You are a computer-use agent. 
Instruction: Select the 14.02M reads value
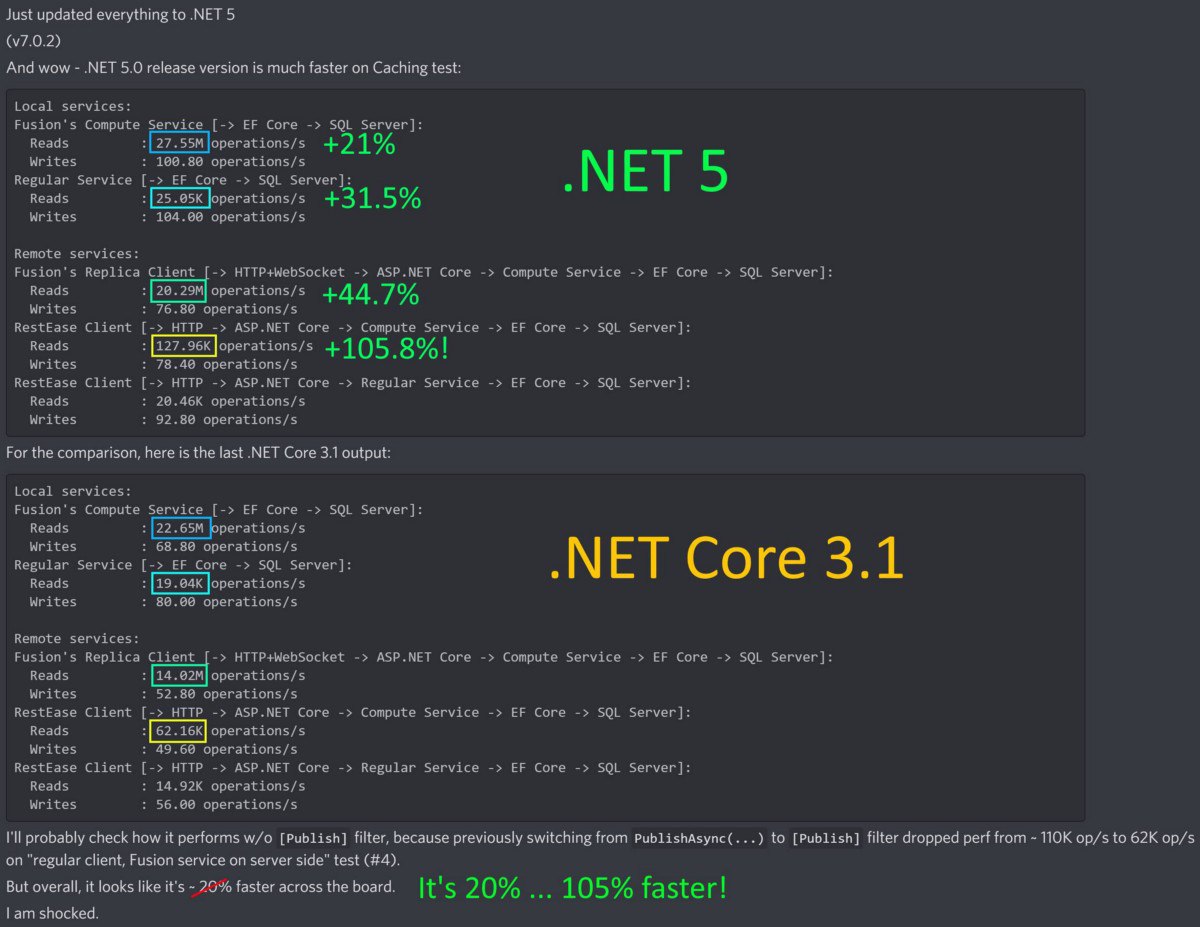coord(180,676)
